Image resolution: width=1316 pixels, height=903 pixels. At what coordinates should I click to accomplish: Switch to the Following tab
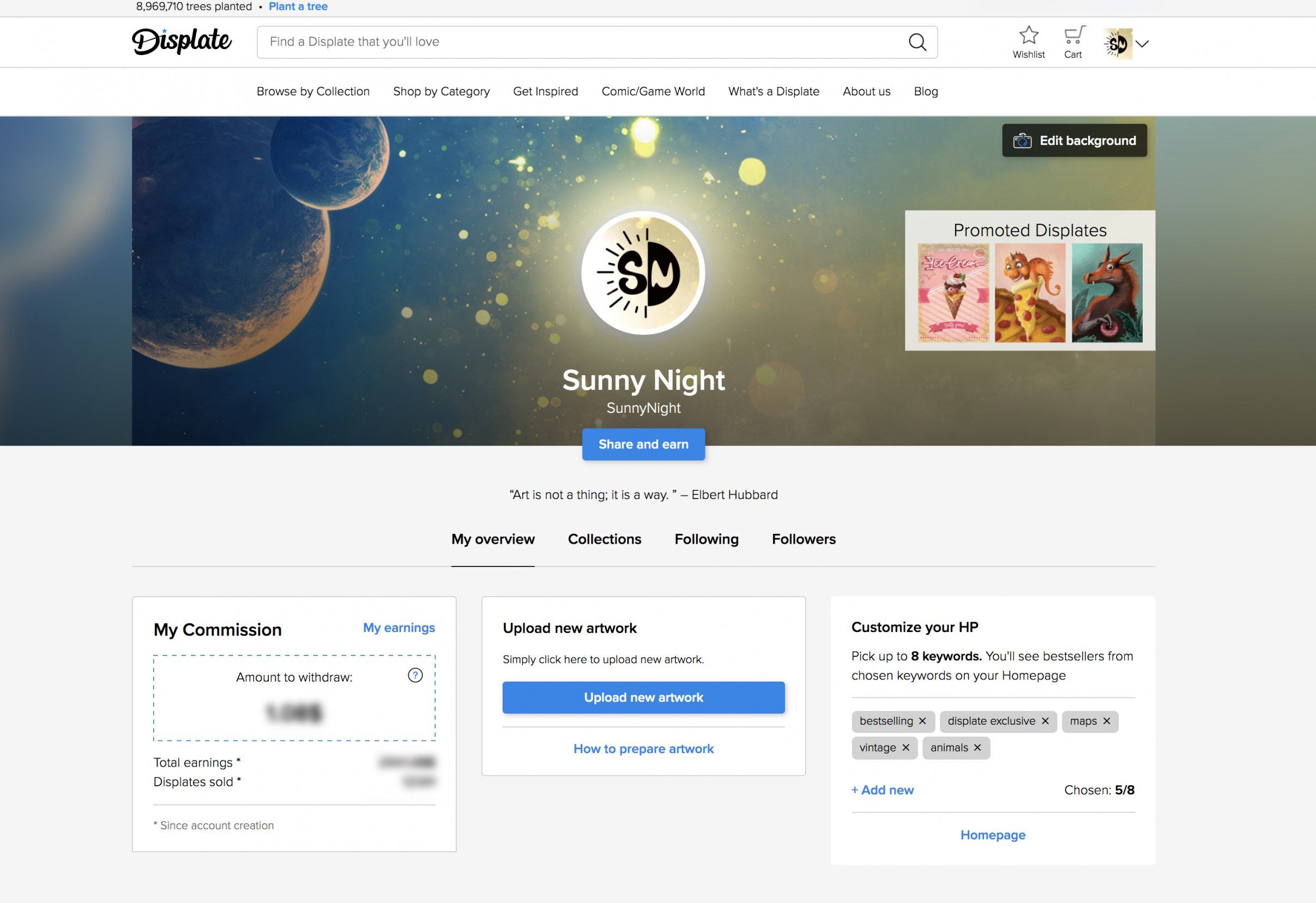pyautogui.click(x=706, y=539)
